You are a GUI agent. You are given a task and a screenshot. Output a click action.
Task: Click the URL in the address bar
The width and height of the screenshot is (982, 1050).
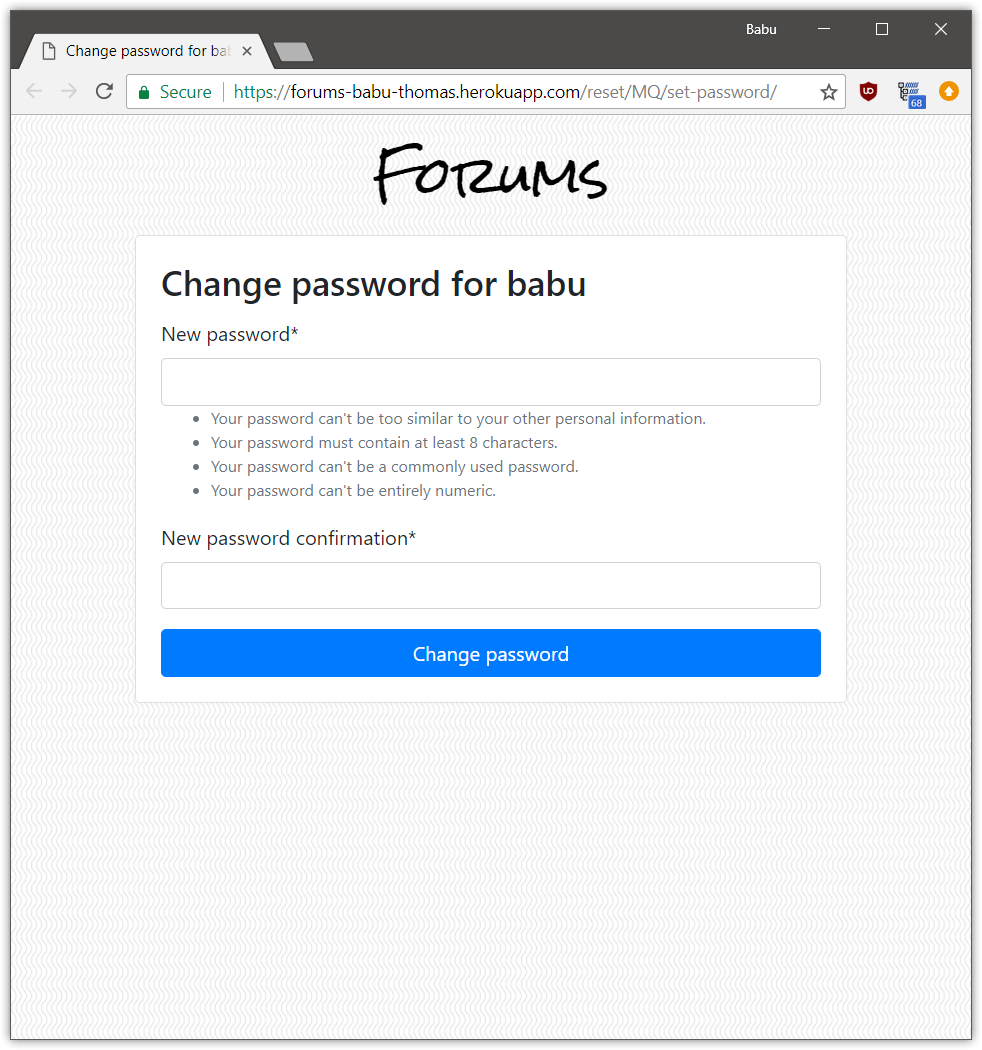click(x=505, y=92)
